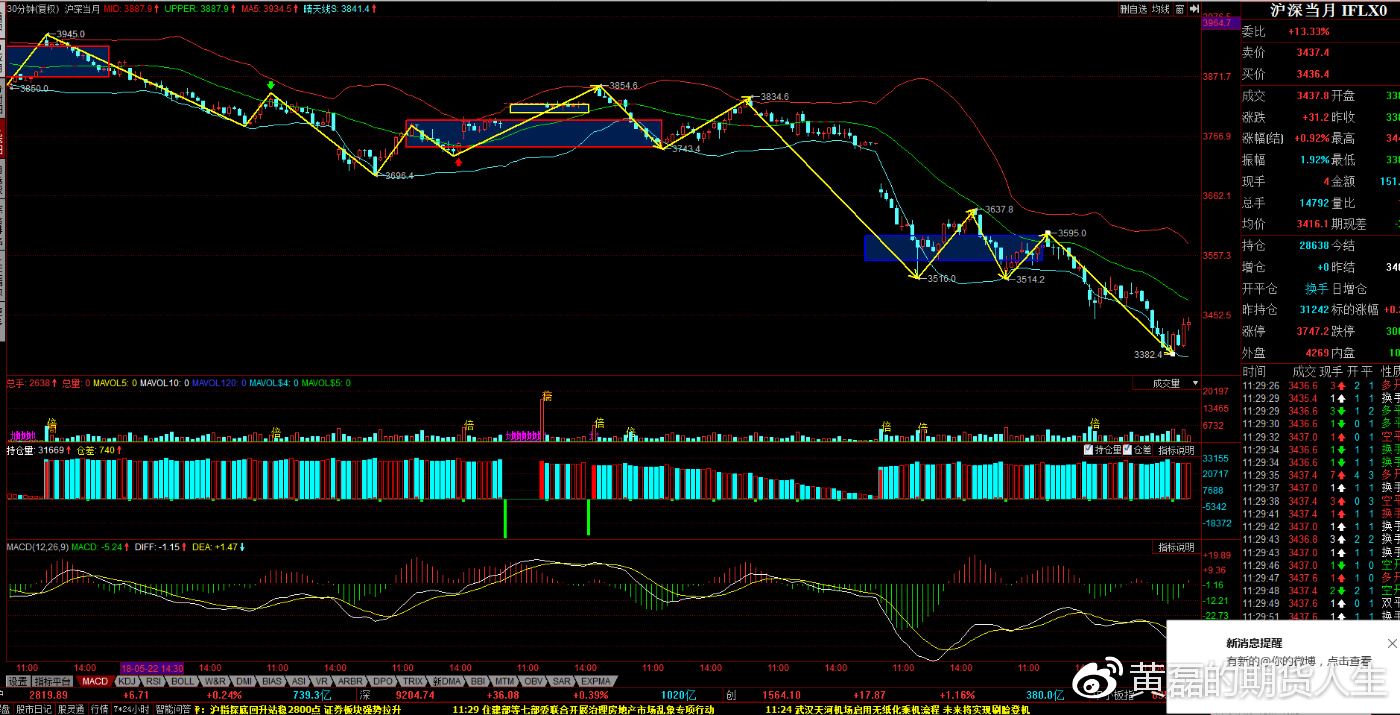Switch to the TRIX indicator tab
The image size is (1400, 715).
(x=413, y=681)
